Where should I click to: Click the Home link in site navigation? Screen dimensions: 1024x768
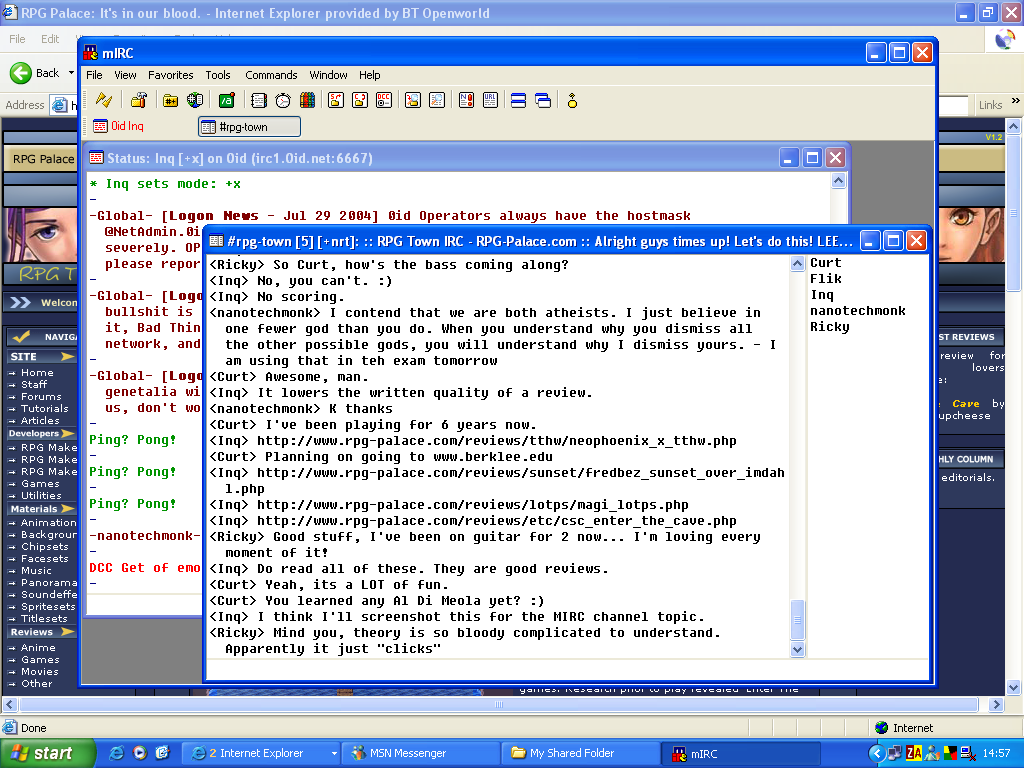point(37,372)
